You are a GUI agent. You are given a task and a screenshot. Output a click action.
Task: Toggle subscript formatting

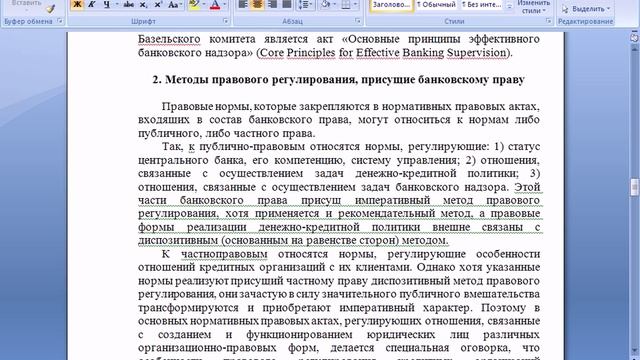coord(143,4)
